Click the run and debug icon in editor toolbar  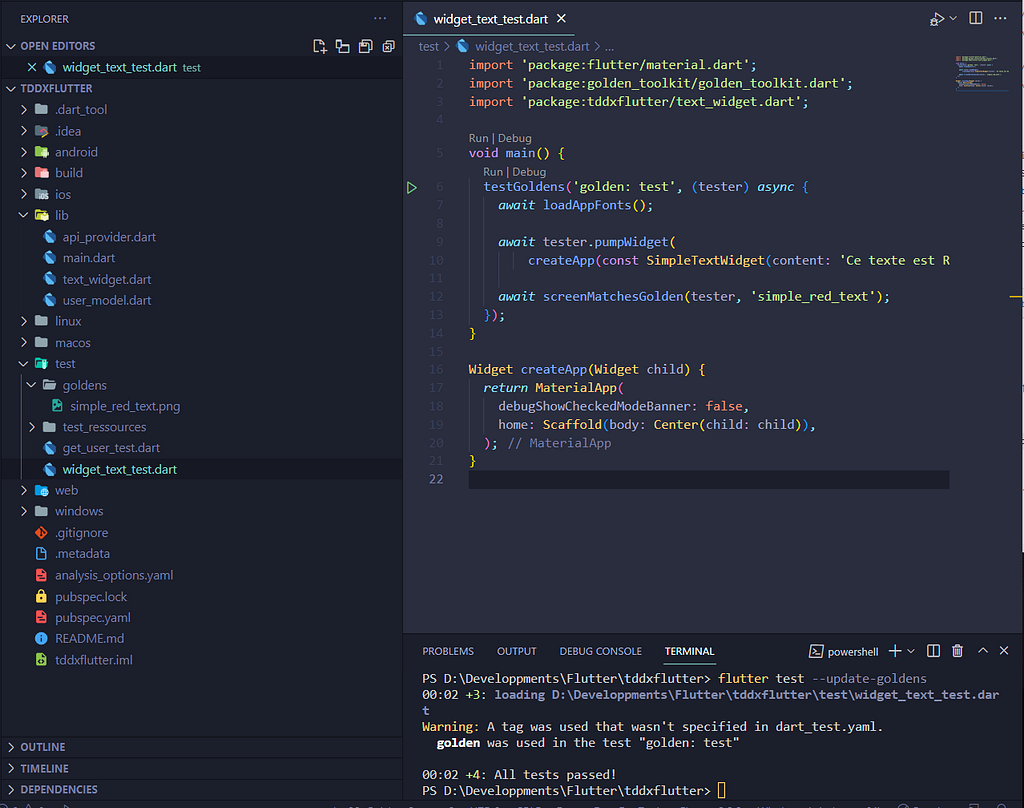pyautogui.click(x=937, y=19)
